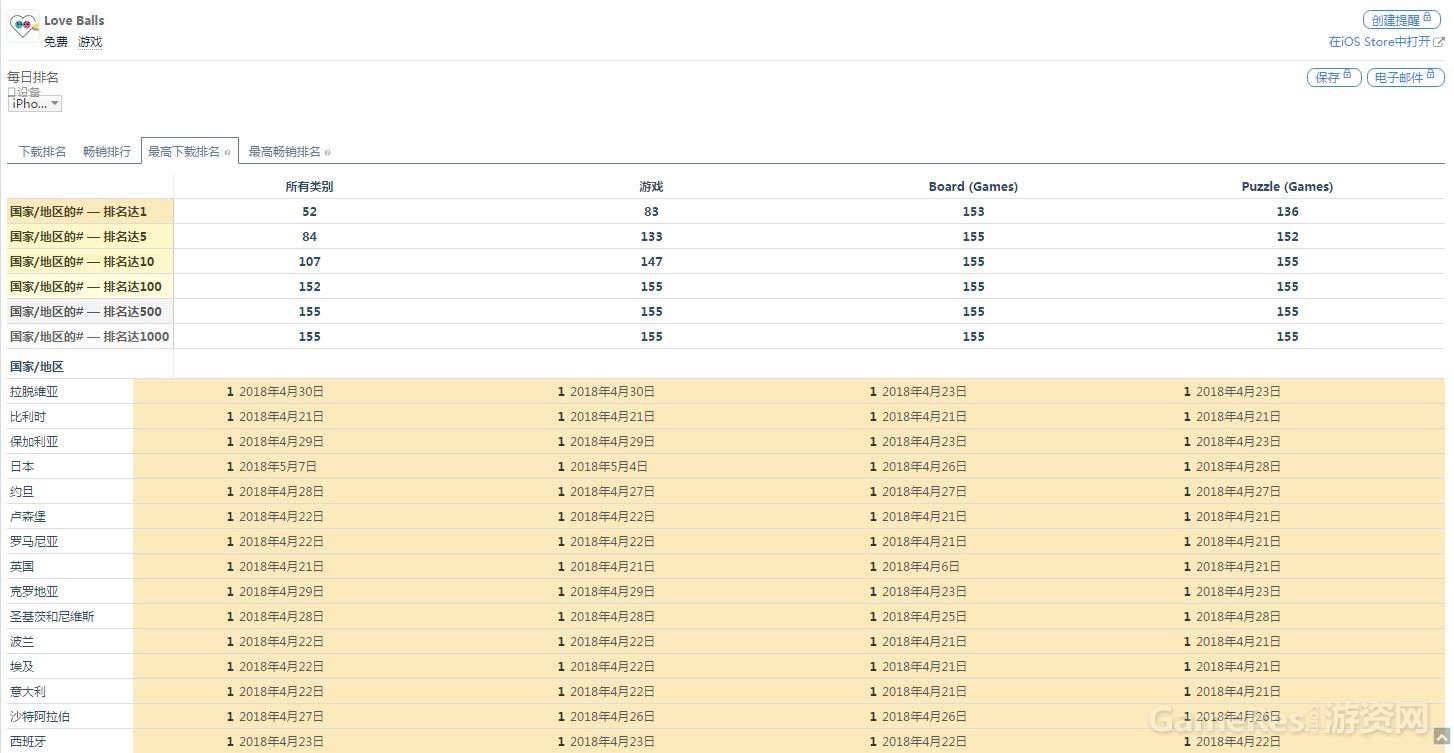Select the 最高畅销排名 tab
The width and height of the screenshot is (1454, 753).
click(x=285, y=152)
